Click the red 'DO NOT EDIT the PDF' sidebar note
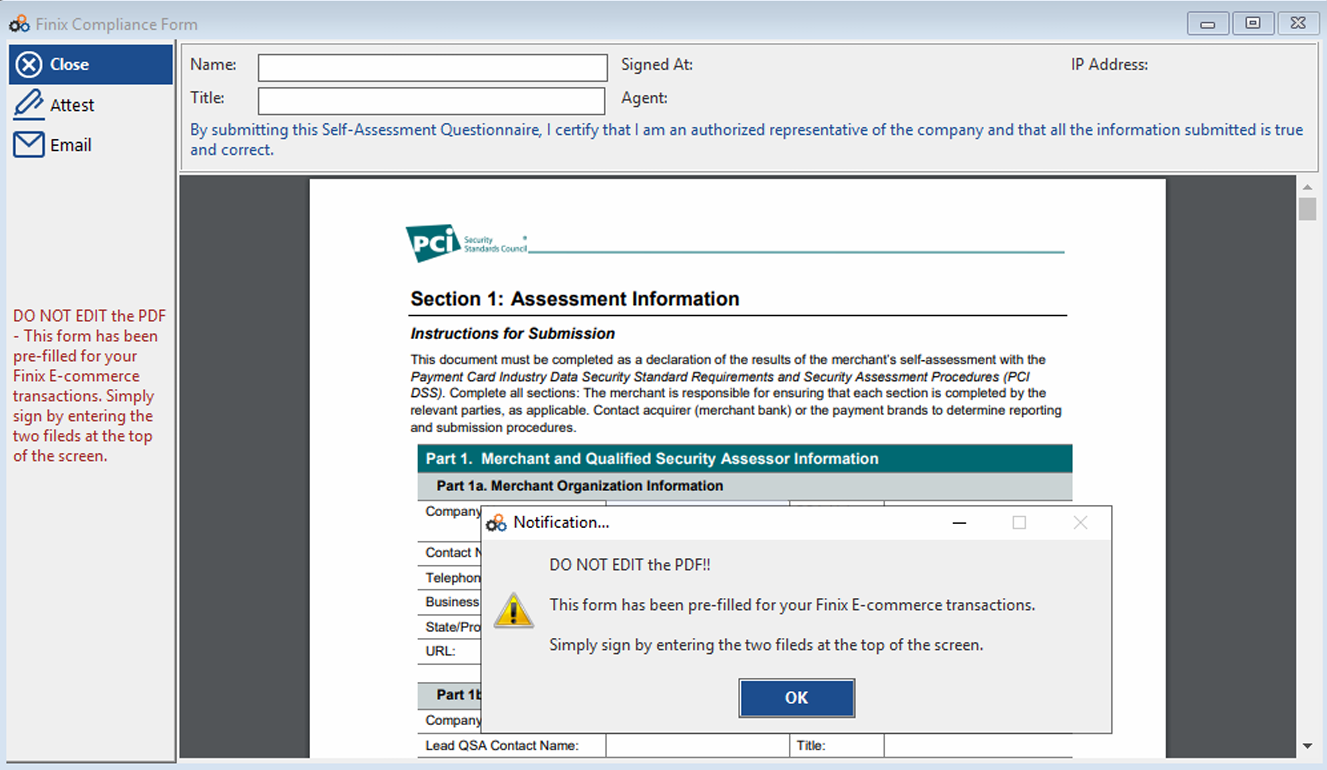The height and width of the screenshot is (770, 1327). [x=89, y=386]
